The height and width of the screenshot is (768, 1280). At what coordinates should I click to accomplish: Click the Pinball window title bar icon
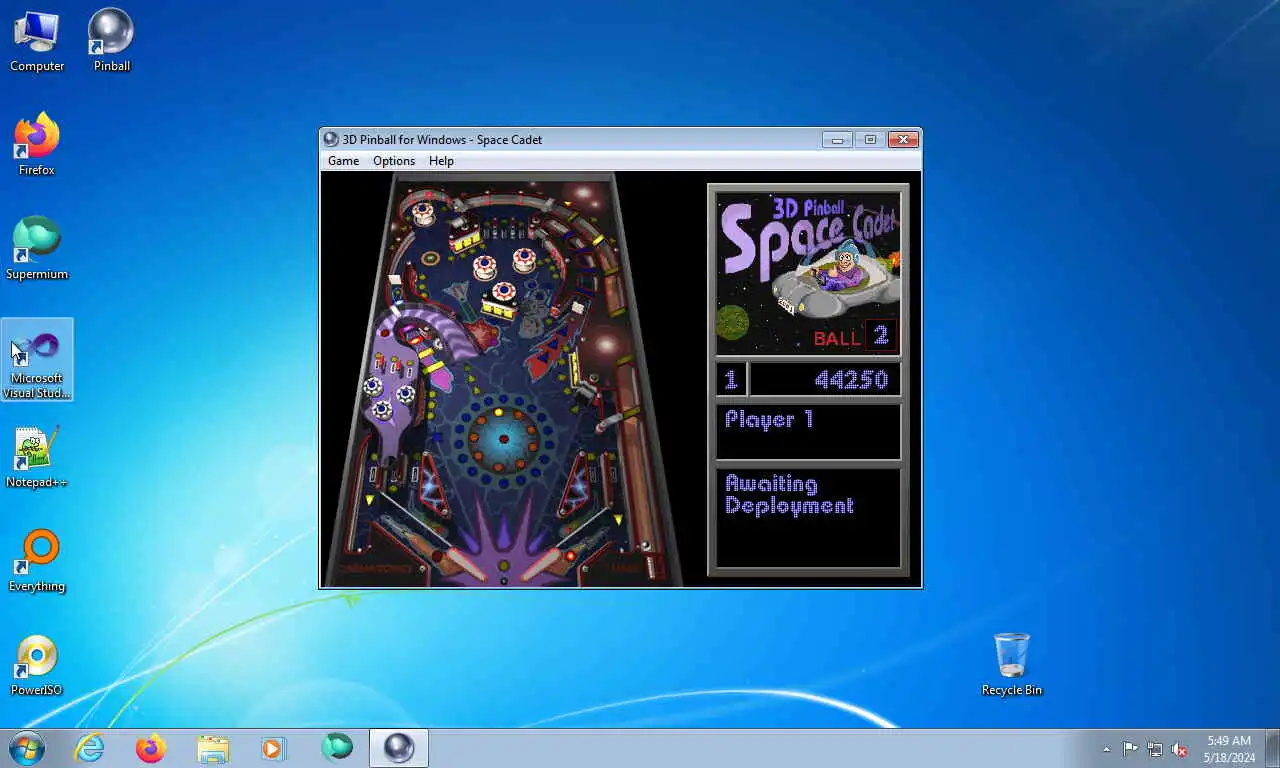(x=331, y=139)
